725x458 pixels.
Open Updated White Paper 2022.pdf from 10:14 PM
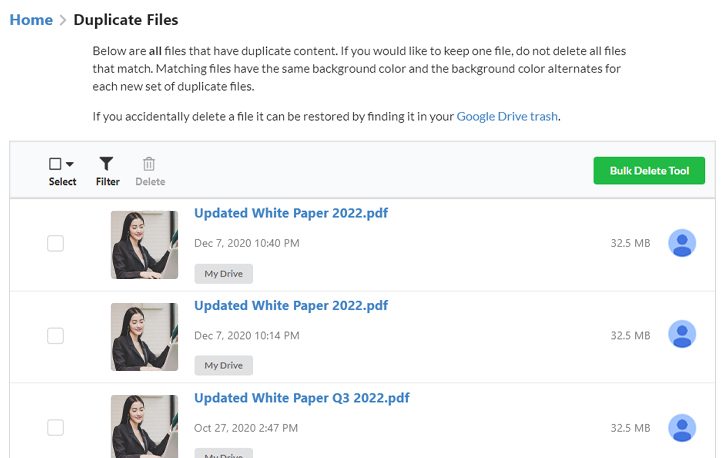pyautogui.click(x=291, y=305)
